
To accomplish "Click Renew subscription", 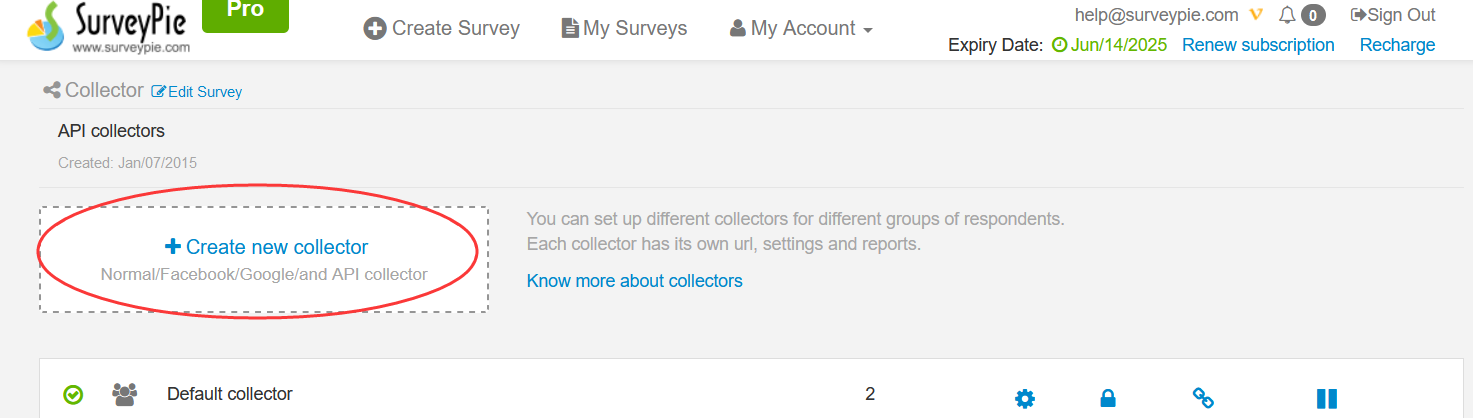I will (x=1258, y=45).
